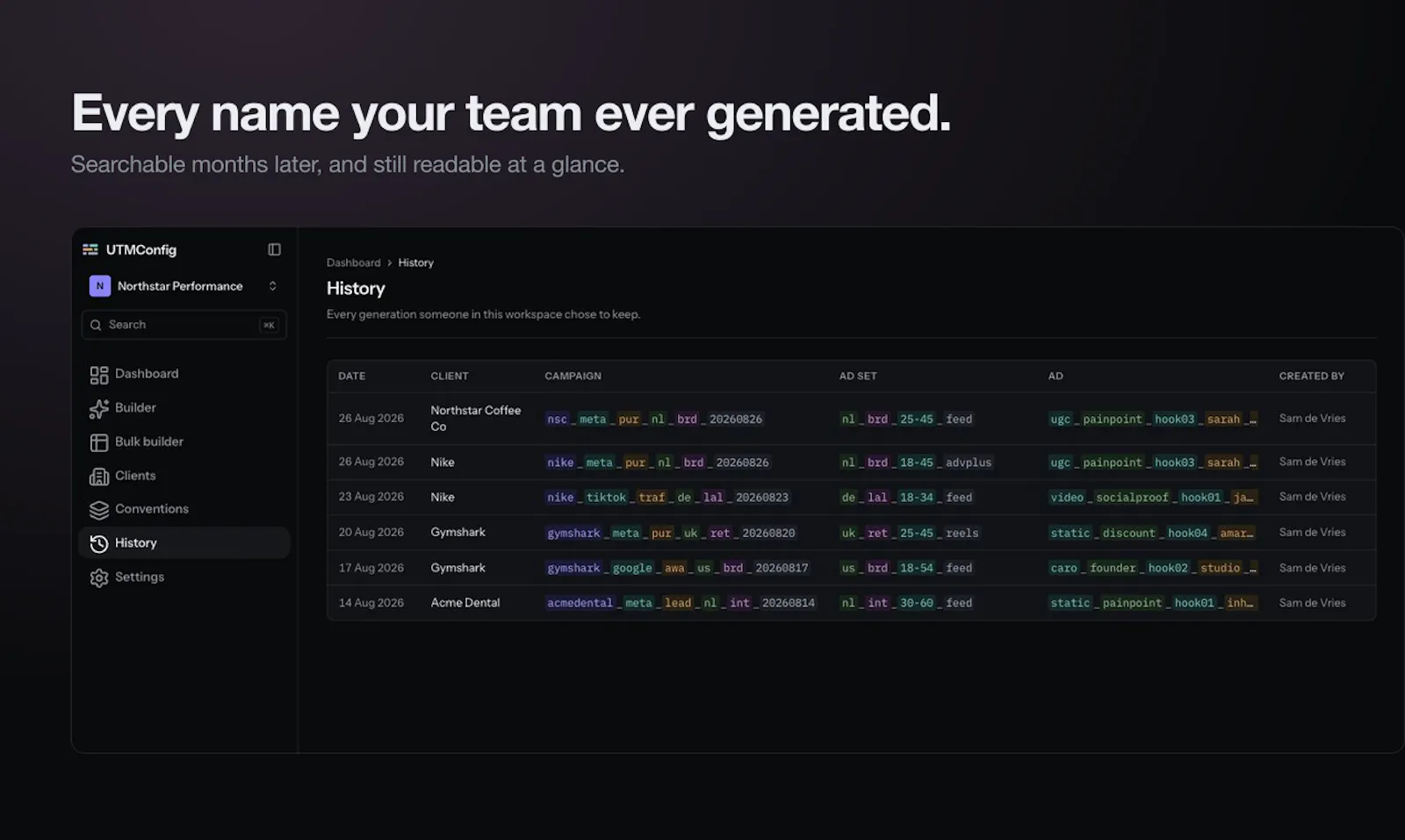Click the UTMConfig logo icon
Screen dimensions: 1405x840
click(x=90, y=250)
